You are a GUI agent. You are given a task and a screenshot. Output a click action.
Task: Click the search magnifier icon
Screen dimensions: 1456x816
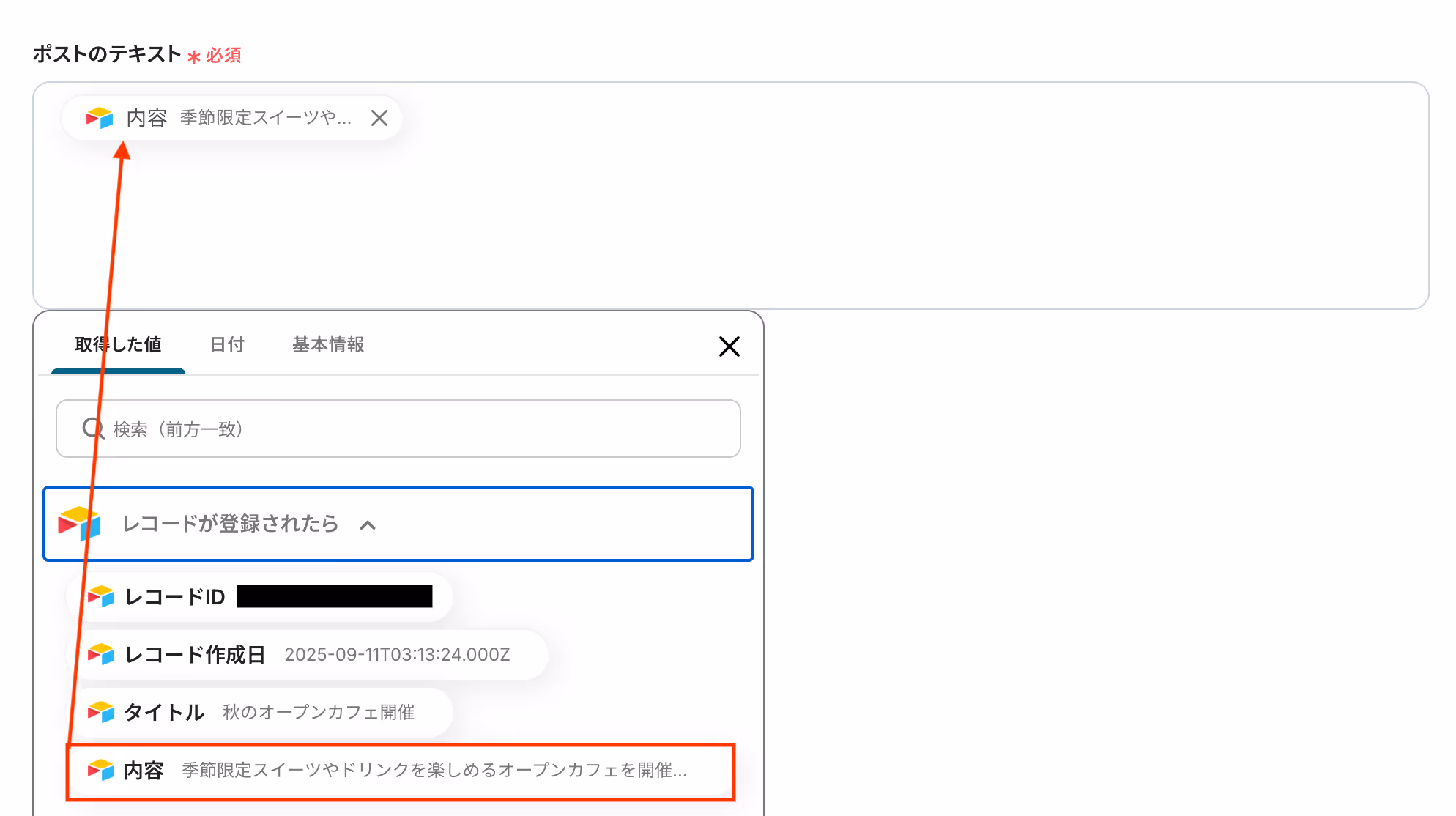tap(93, 429)
